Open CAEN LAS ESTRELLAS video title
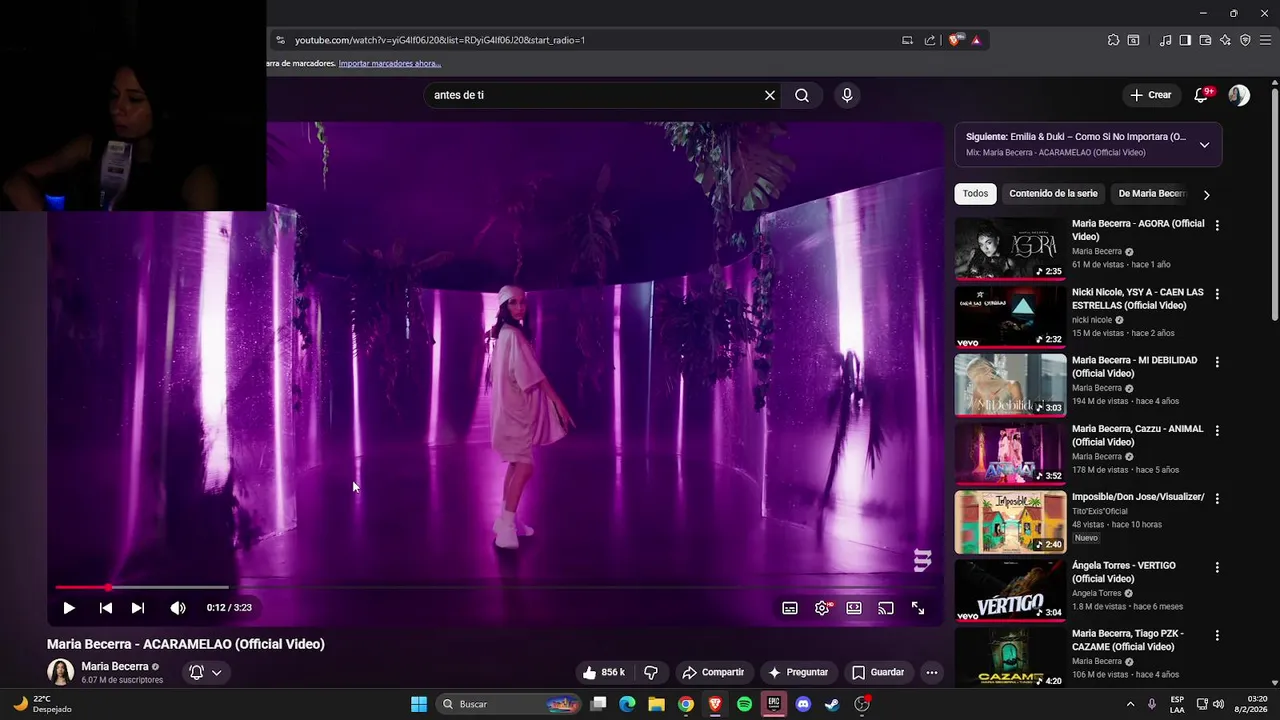This screenshot has width=1280, height=720. pyautogui.click(x=1138, y=299)
